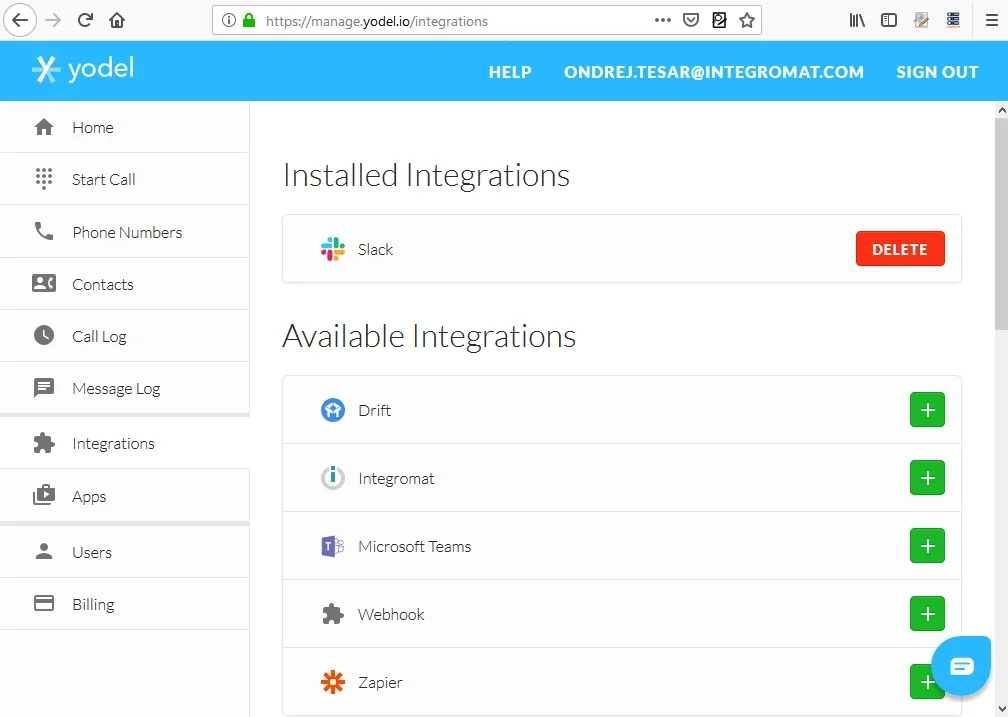This screenshot has width=1008, height=717.
Task: Reload the page with refresh icon
Action: click(x=85, y=21)
